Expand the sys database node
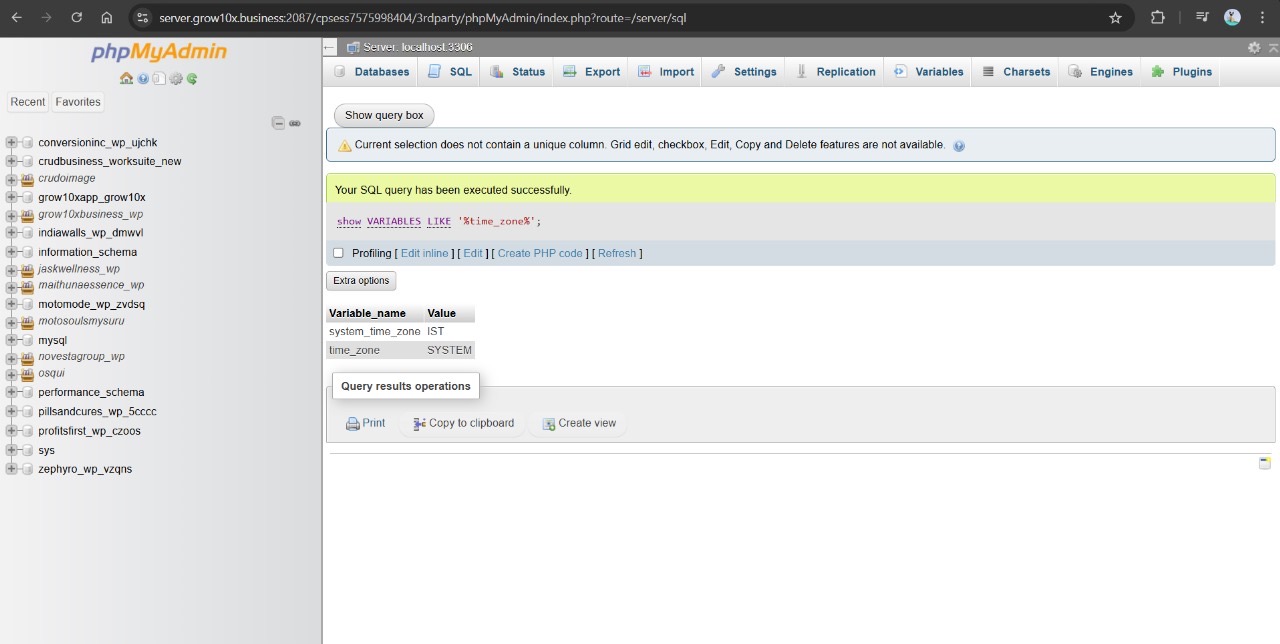The image size is (1280, 644). (x=12, y=450)
